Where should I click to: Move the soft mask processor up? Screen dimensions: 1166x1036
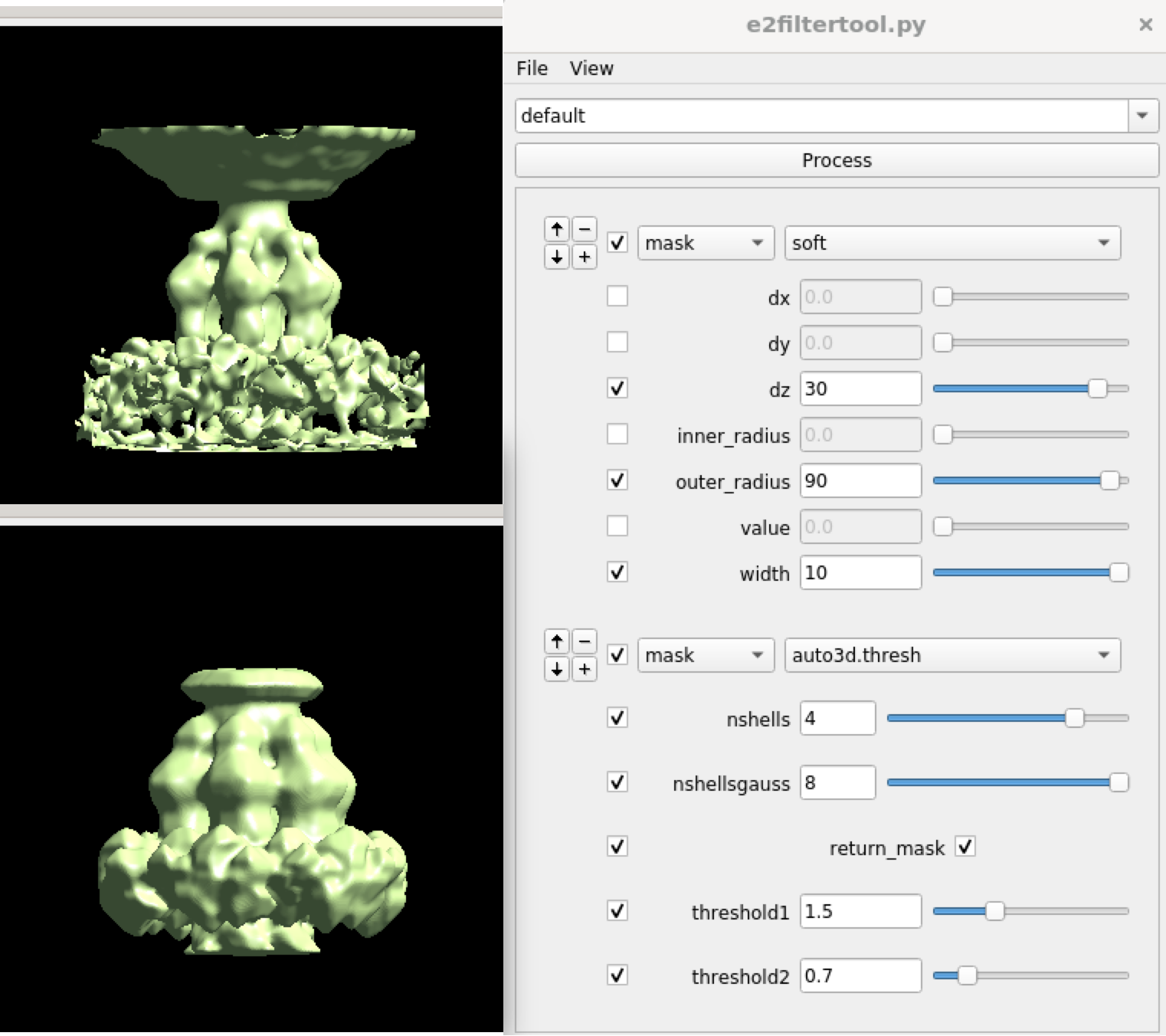(557, 229)
